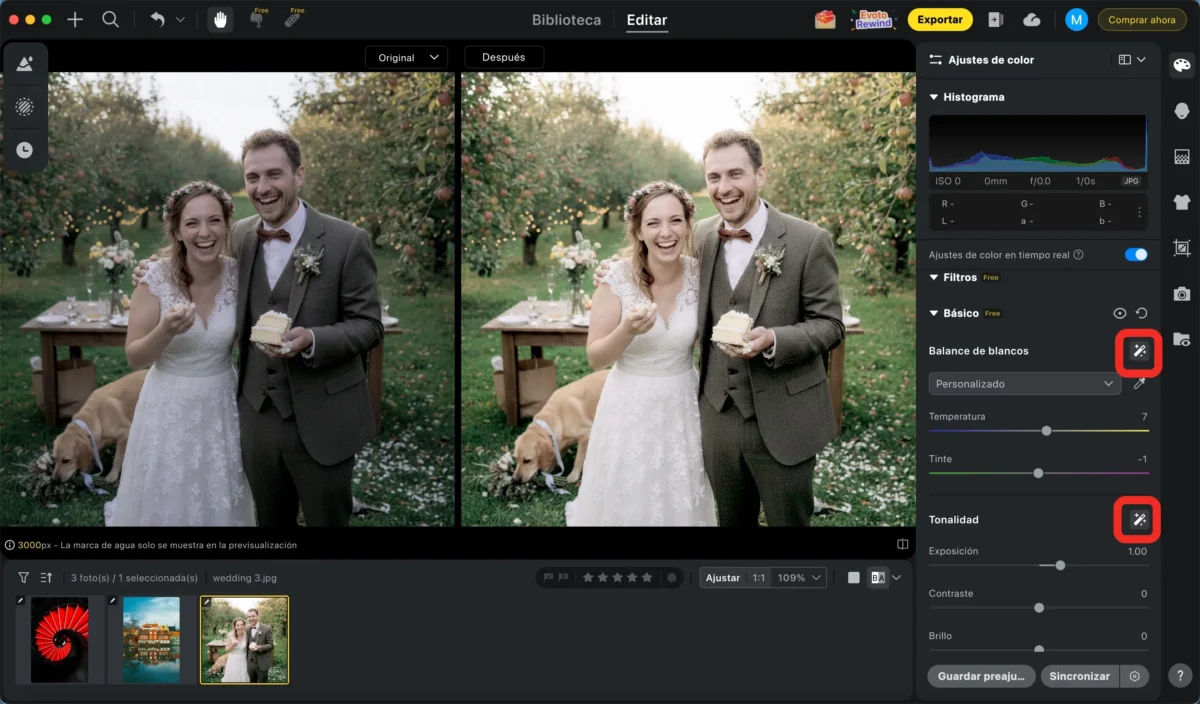Click the Exportar button
Image resolution: width=1200 pixels, height=704 pixels.
[939, 20]
